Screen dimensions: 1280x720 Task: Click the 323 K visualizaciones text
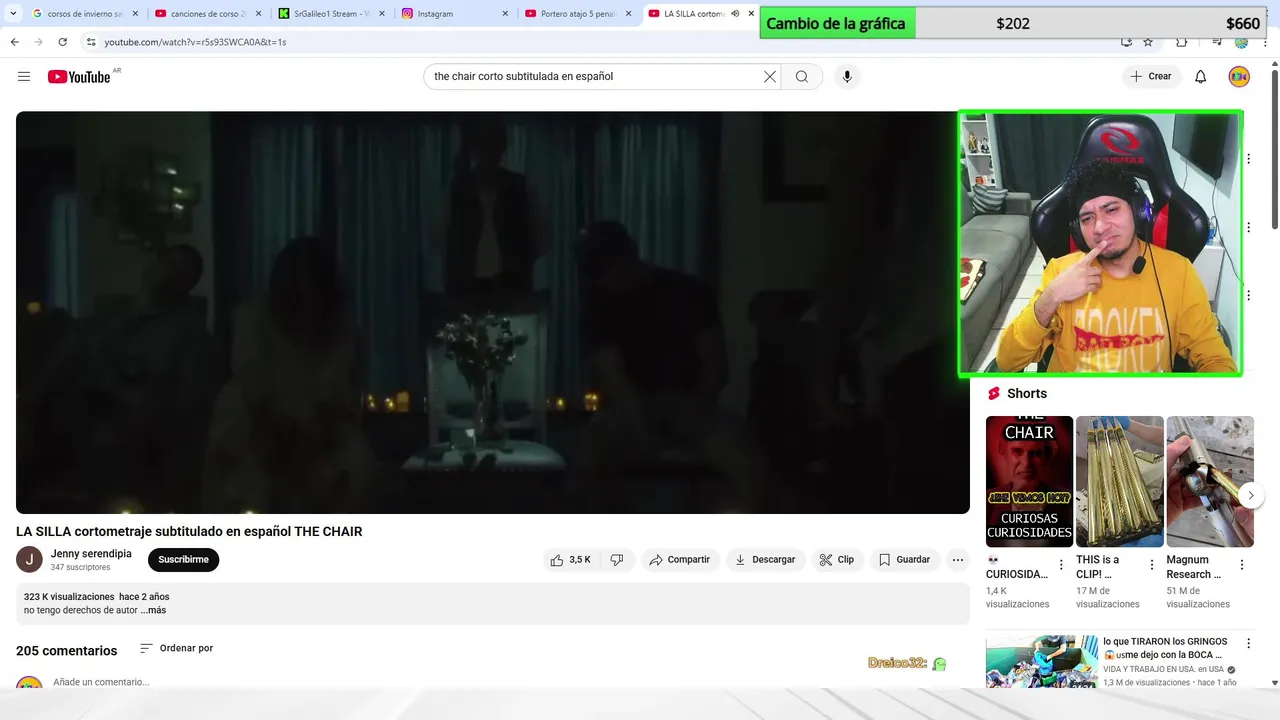click(69, 597)
